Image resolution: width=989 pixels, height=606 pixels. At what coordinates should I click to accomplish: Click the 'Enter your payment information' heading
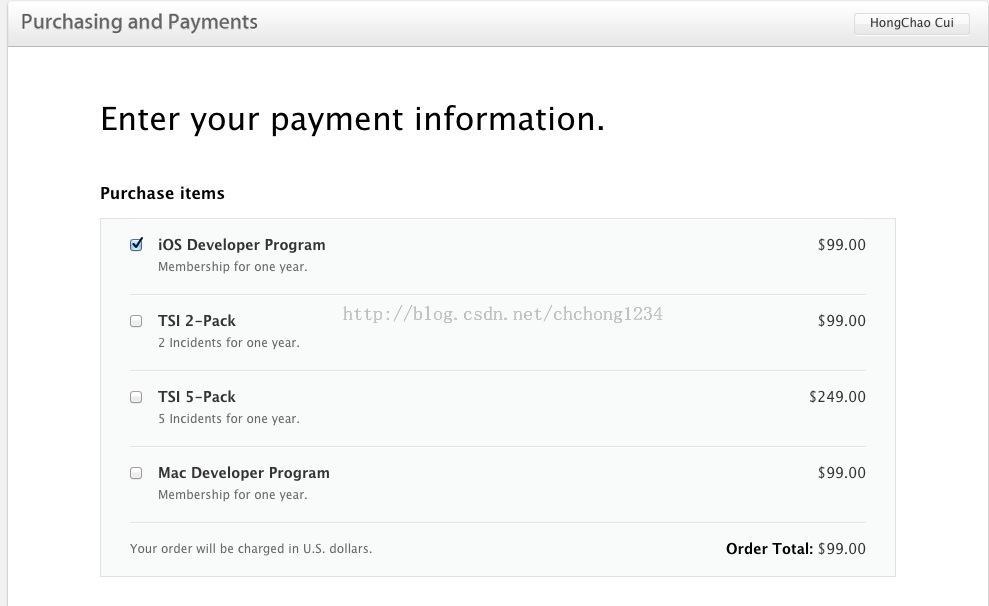(352, 119)
